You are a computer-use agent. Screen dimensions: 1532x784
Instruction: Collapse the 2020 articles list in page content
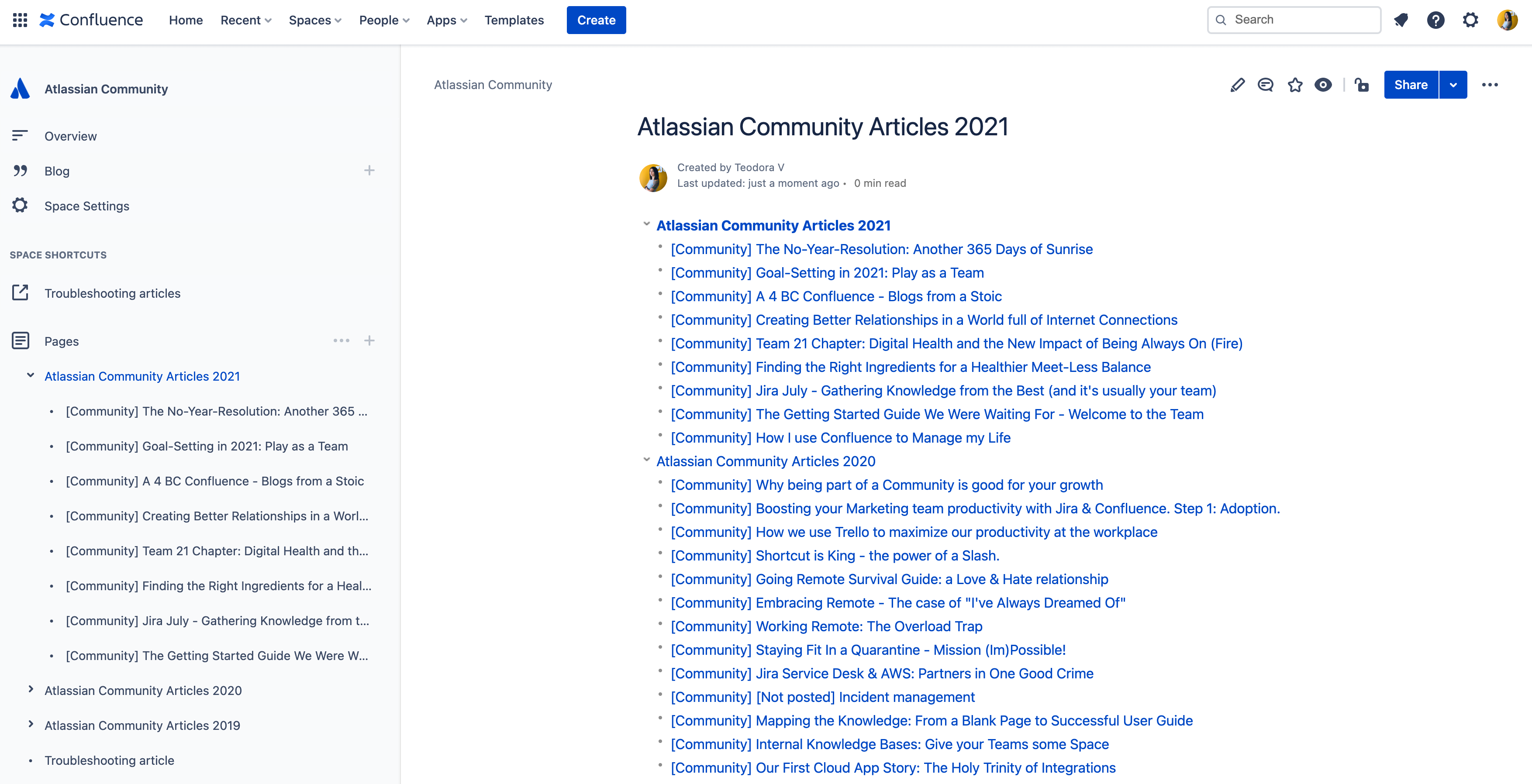(646, 460)
